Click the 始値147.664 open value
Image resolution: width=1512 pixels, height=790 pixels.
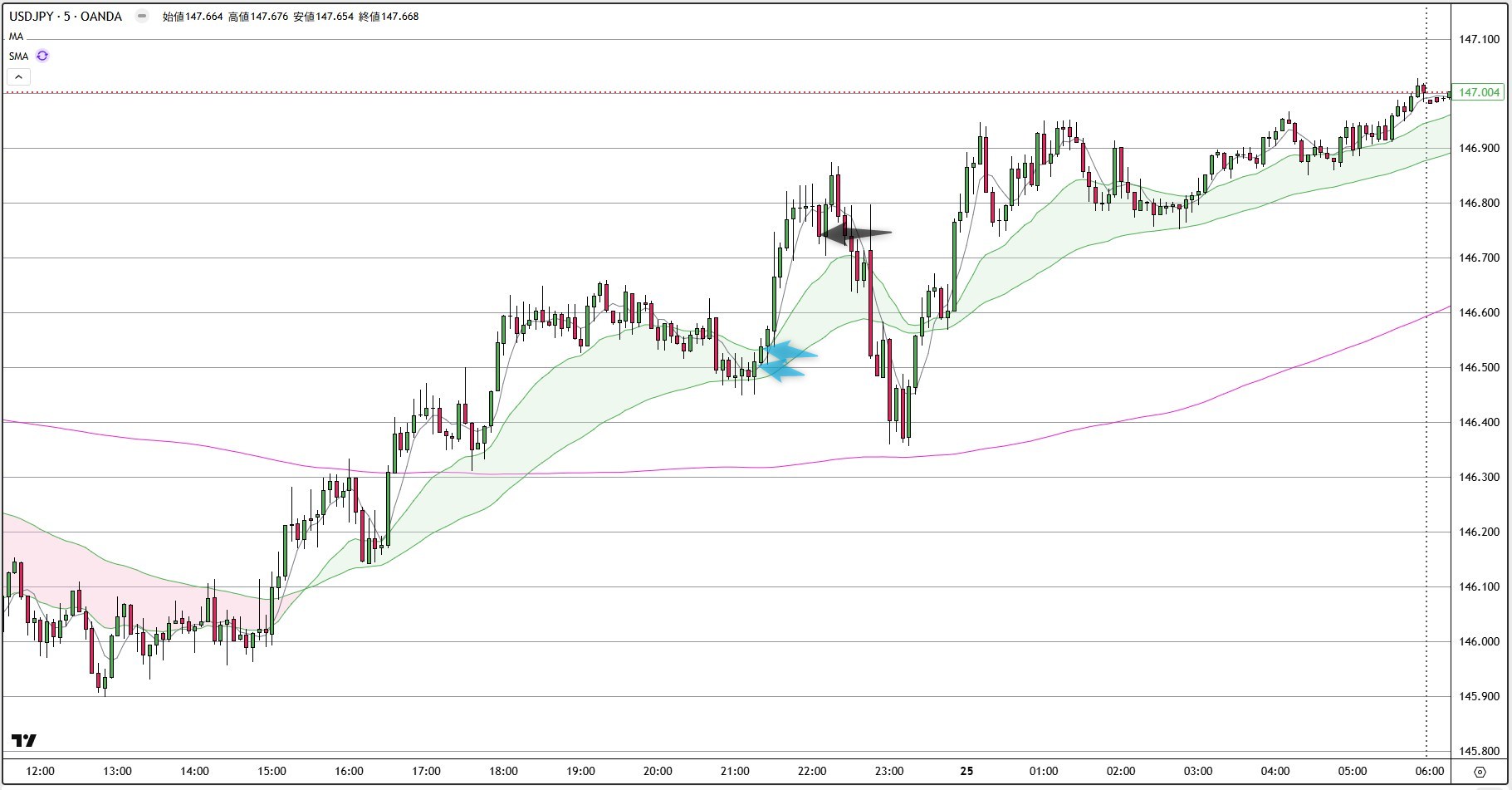pyautogui.click(x=193, y=16)
